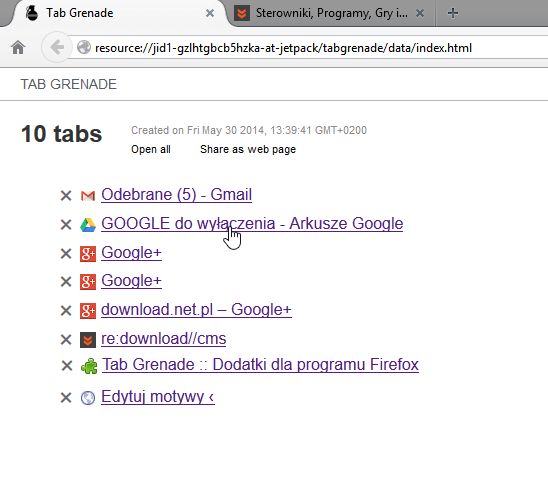Close the Sterowniki, Programy tab
This screenshot has width=548, height=491.
[420, 13]
